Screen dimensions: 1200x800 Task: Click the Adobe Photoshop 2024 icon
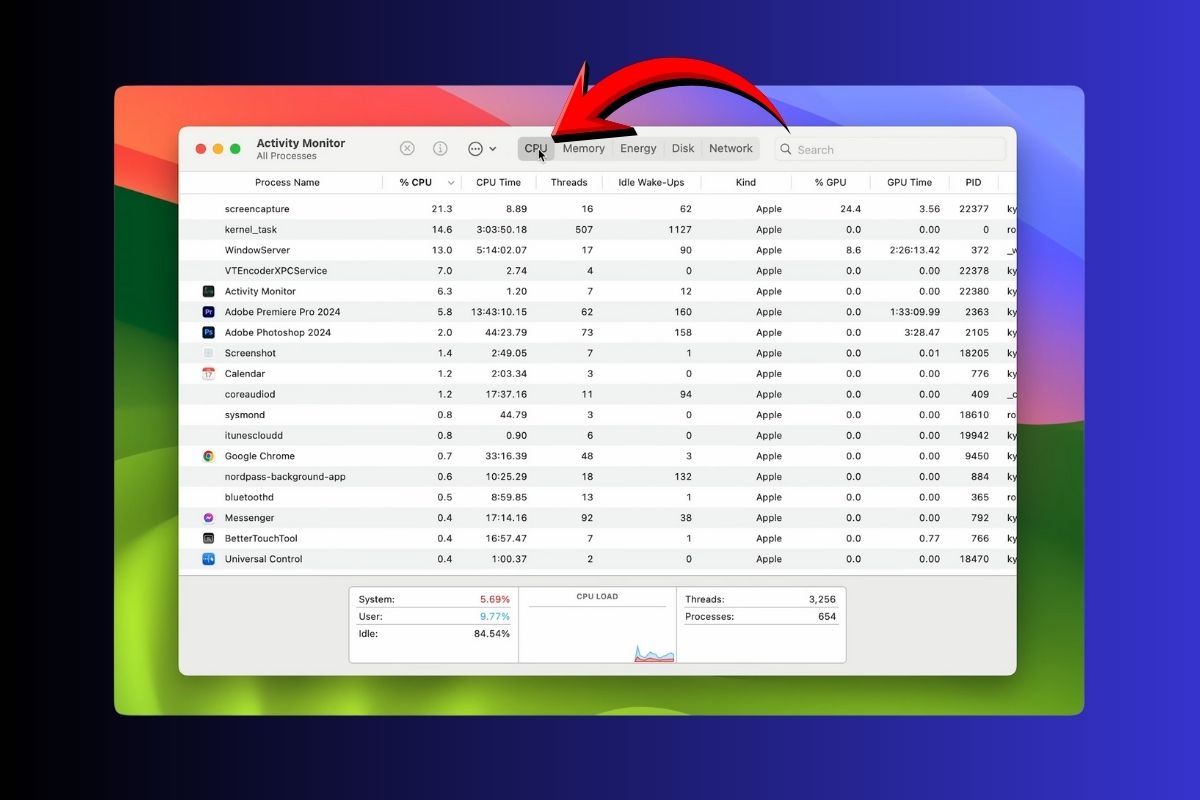coord(208,332)
